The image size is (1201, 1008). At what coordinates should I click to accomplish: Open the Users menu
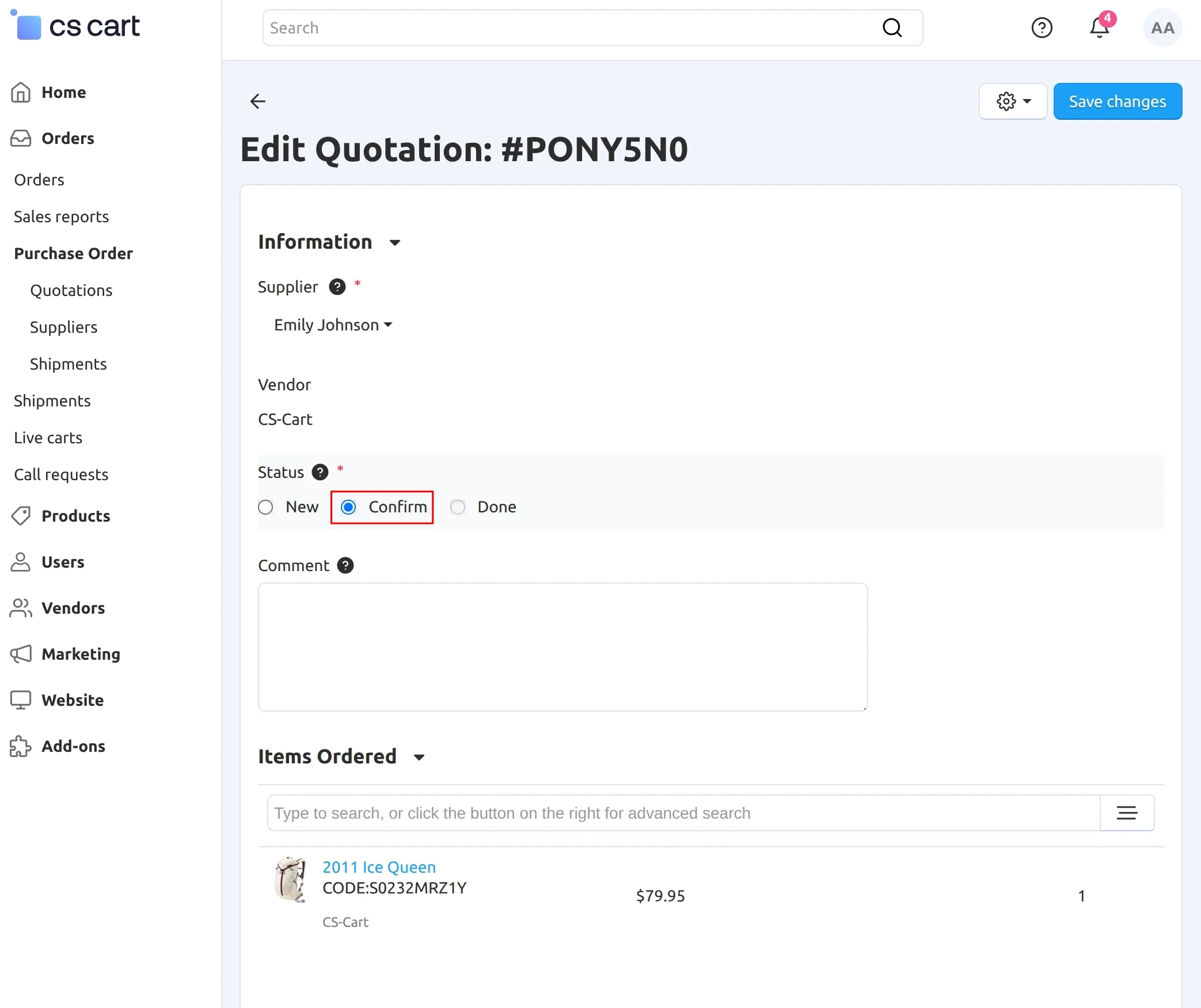tap(63, 562)
